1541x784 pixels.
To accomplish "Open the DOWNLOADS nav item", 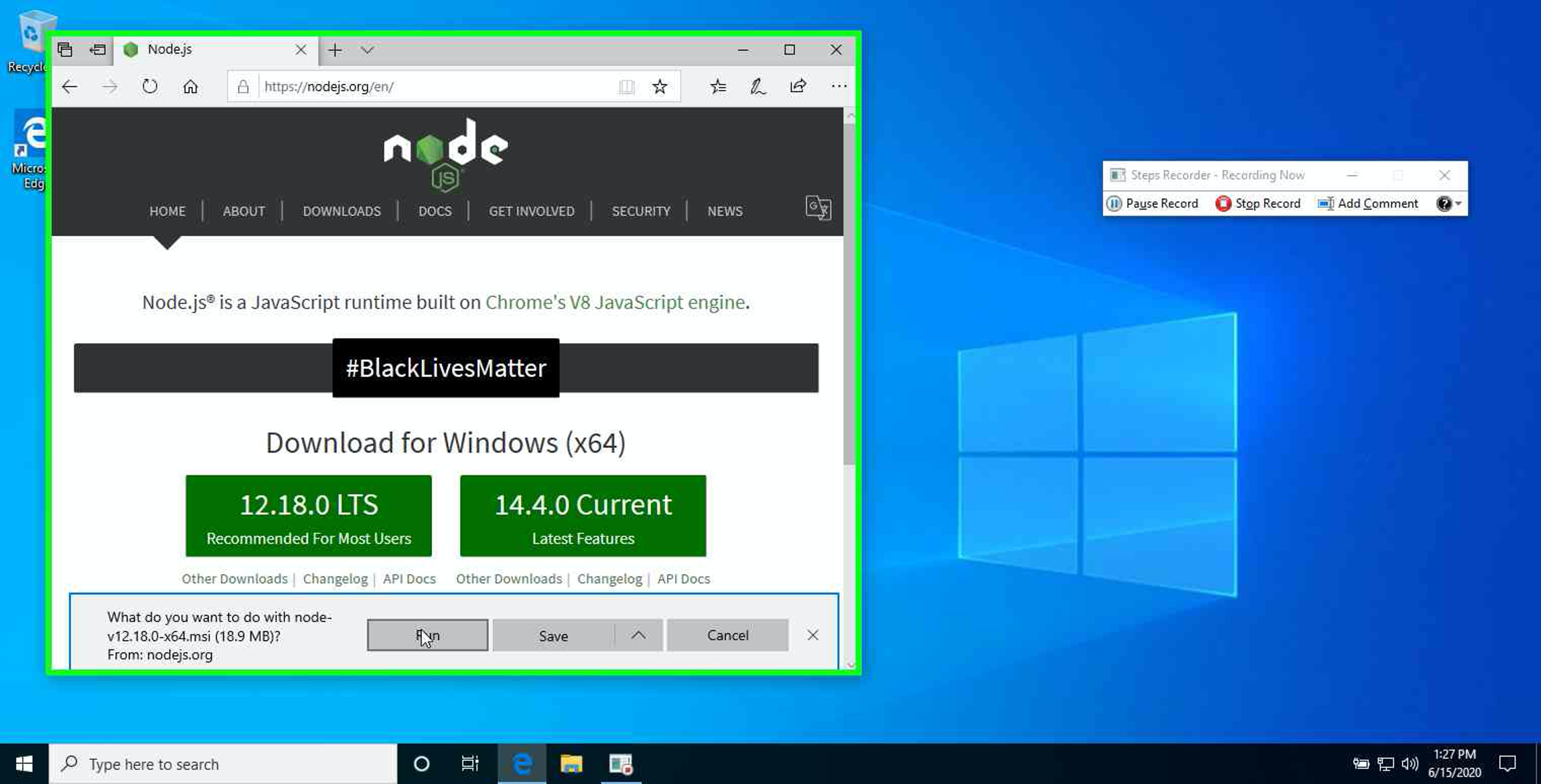I will click(x=342, y=212).
